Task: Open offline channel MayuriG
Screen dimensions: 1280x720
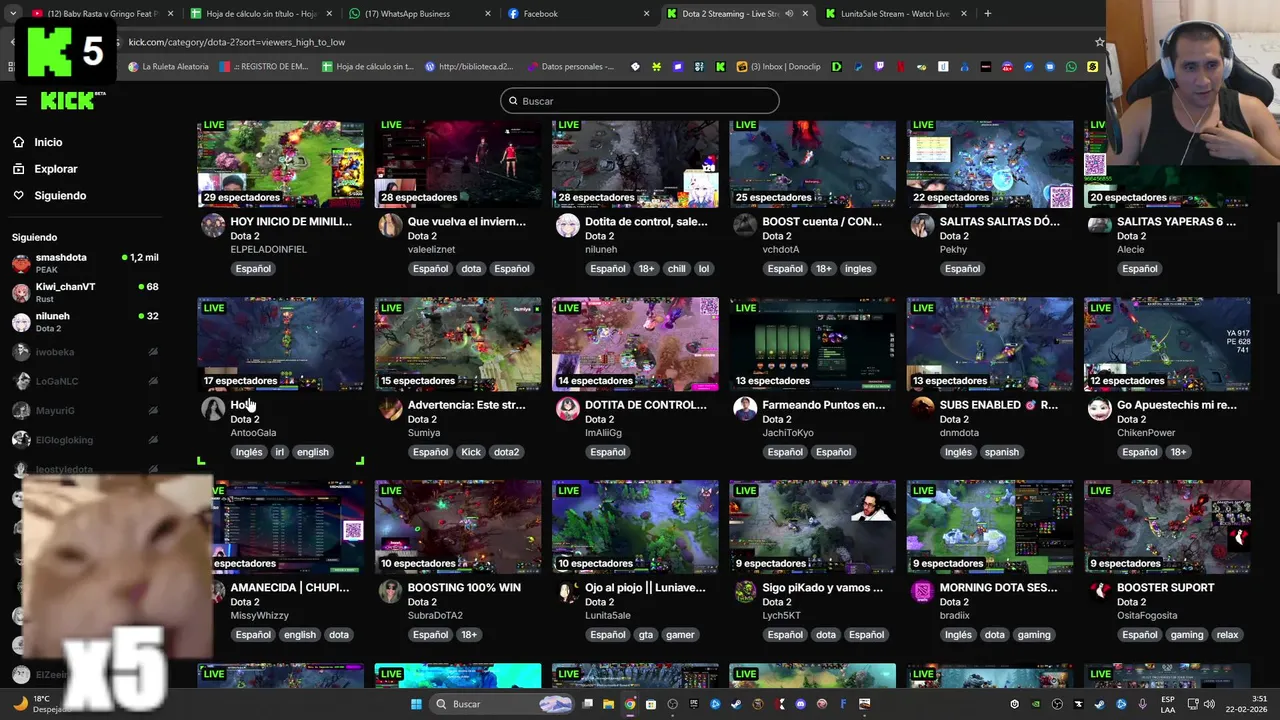Action: (x=85, y=410)
